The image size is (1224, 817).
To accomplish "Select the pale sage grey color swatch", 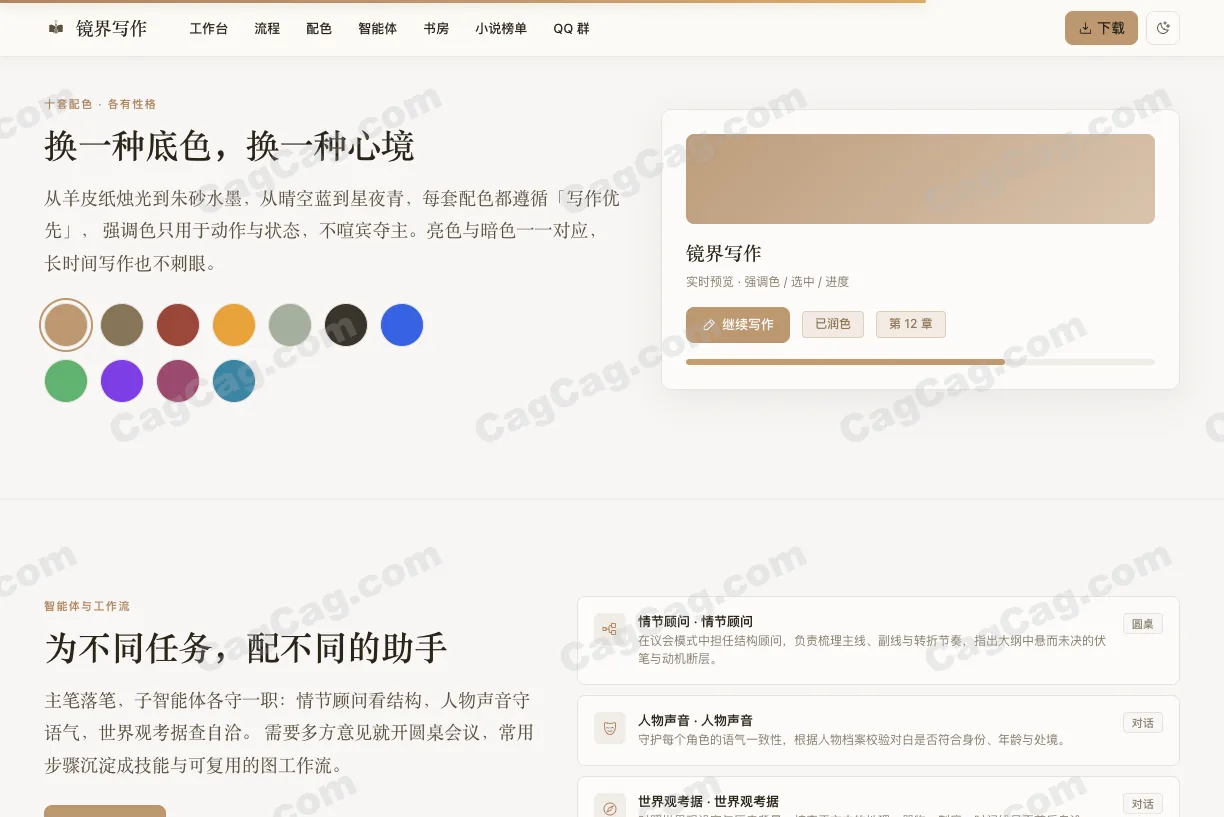I will (x=290, y=325).
